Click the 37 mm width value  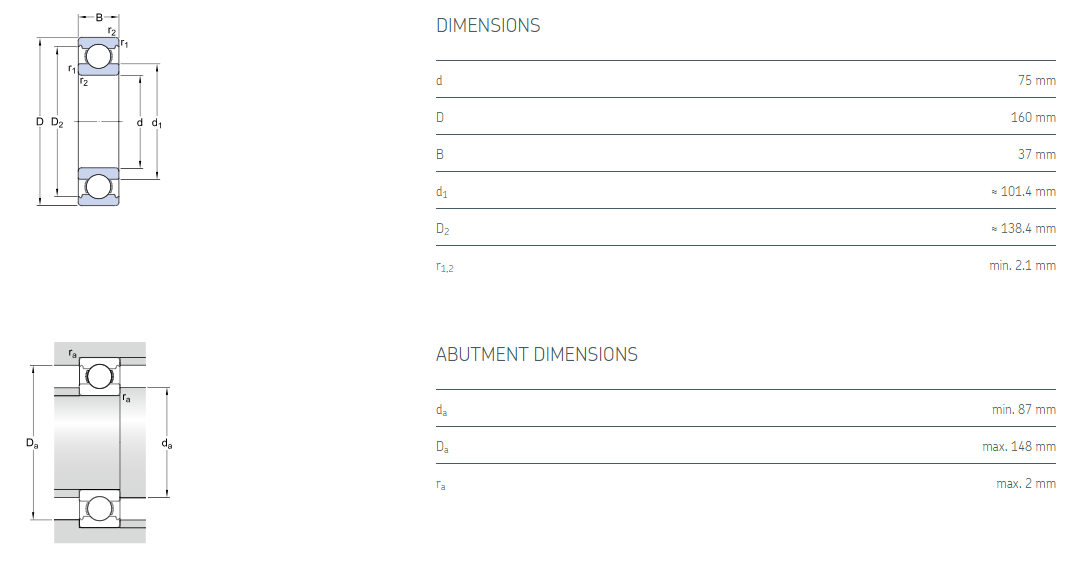1037,154
